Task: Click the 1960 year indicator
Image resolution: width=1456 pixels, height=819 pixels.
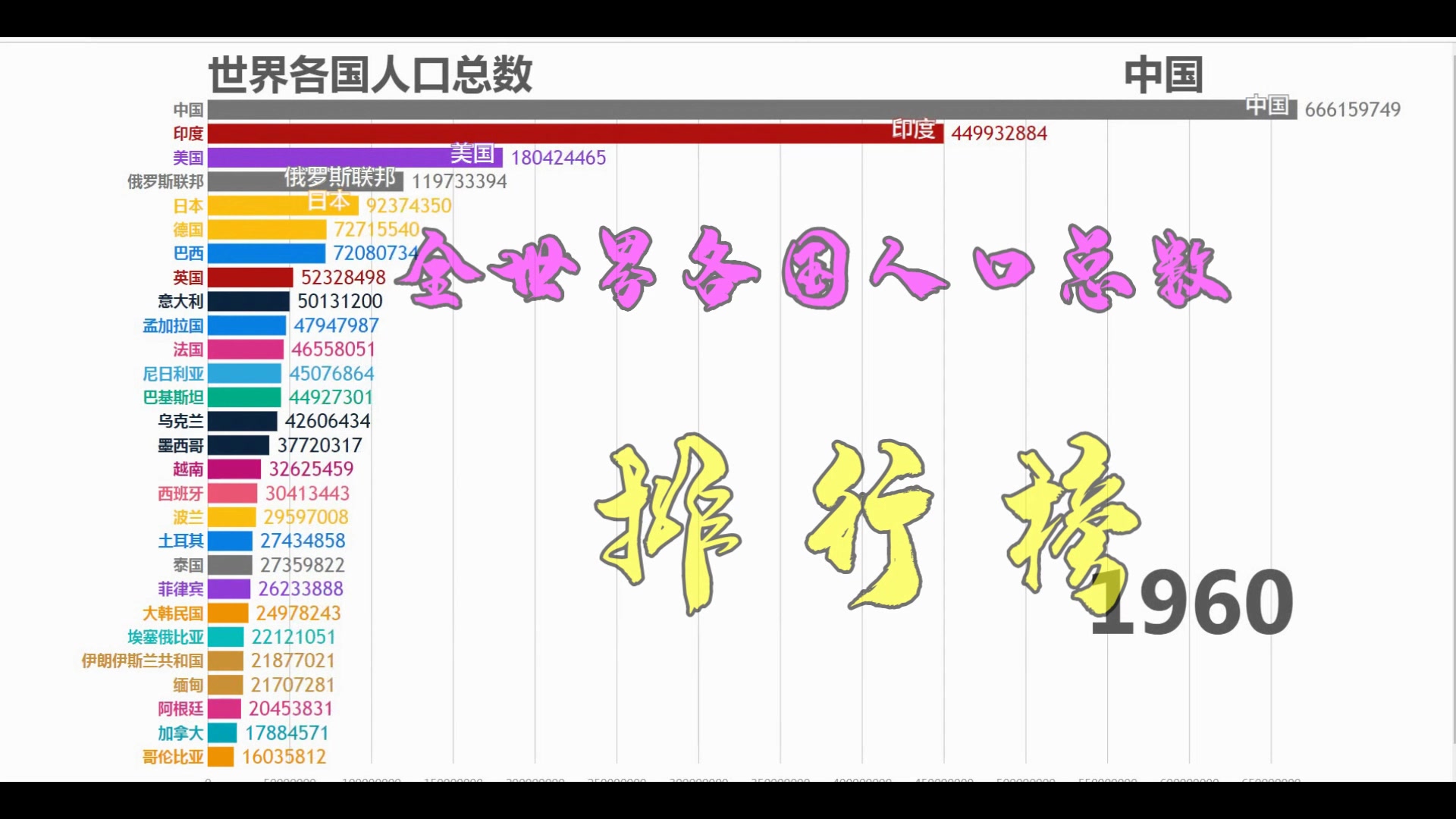Action: [1191, 603]
